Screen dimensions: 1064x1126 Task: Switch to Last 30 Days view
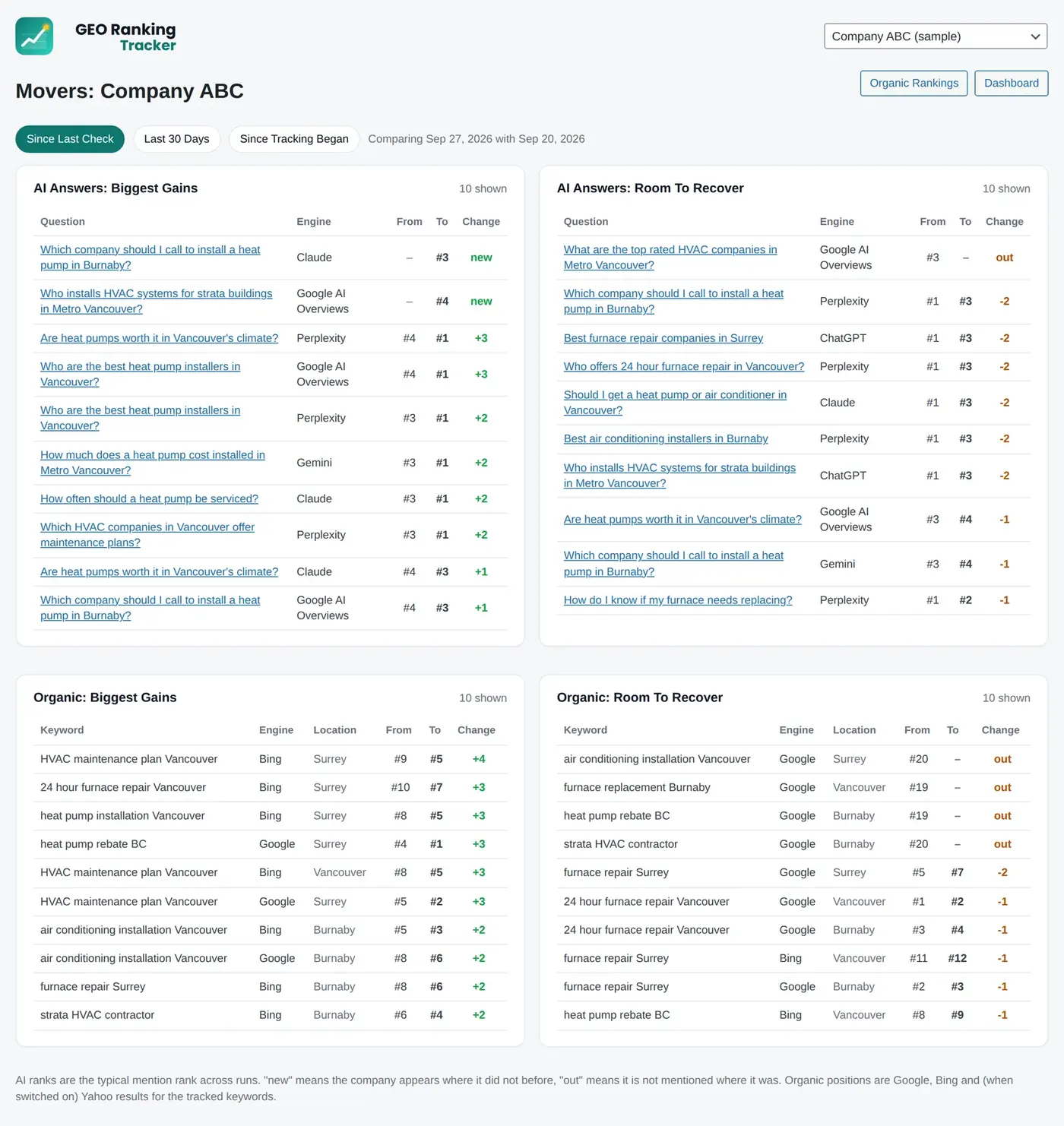[176, 139]
